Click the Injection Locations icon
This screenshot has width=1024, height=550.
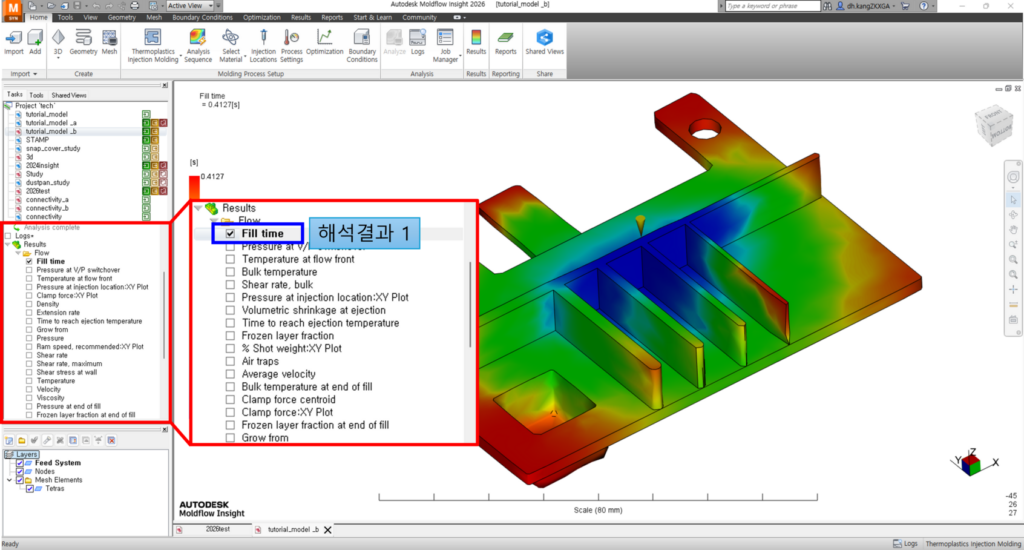click(263, 45)
